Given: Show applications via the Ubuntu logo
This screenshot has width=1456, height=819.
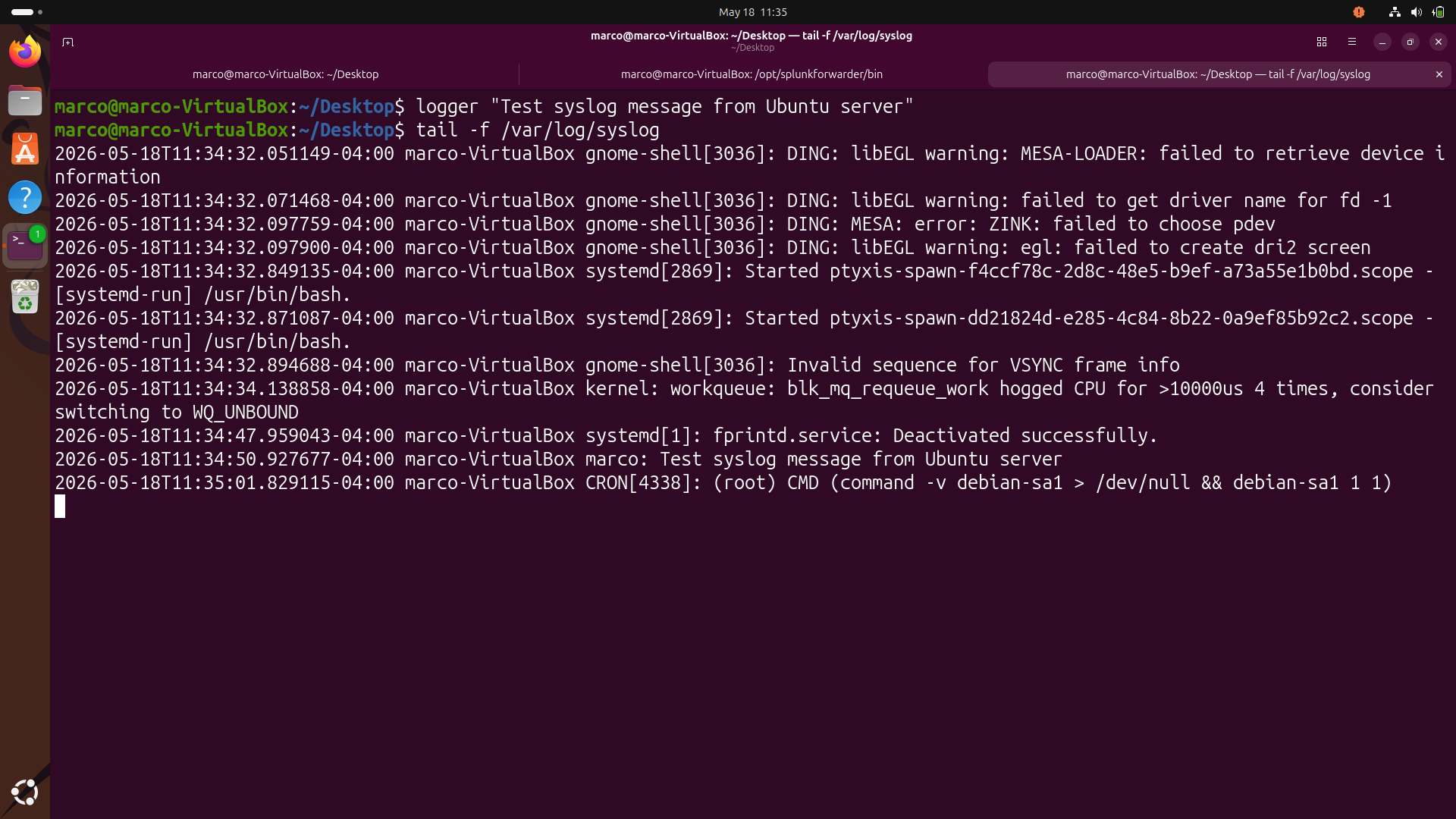Looking at the screenshot, I should [x=25, y=792].
